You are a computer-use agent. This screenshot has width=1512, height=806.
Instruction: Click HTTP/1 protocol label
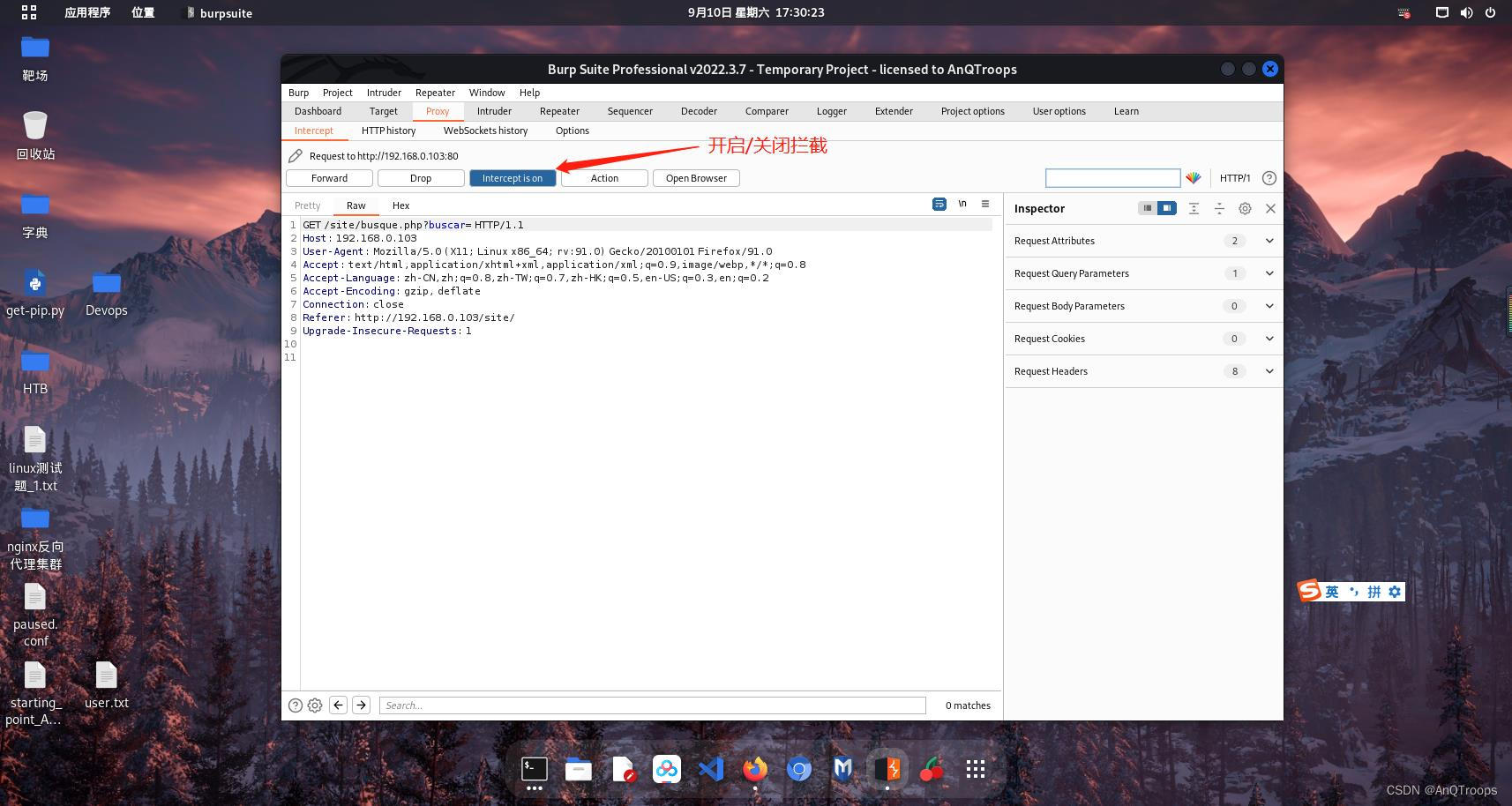pos(1235,178)
